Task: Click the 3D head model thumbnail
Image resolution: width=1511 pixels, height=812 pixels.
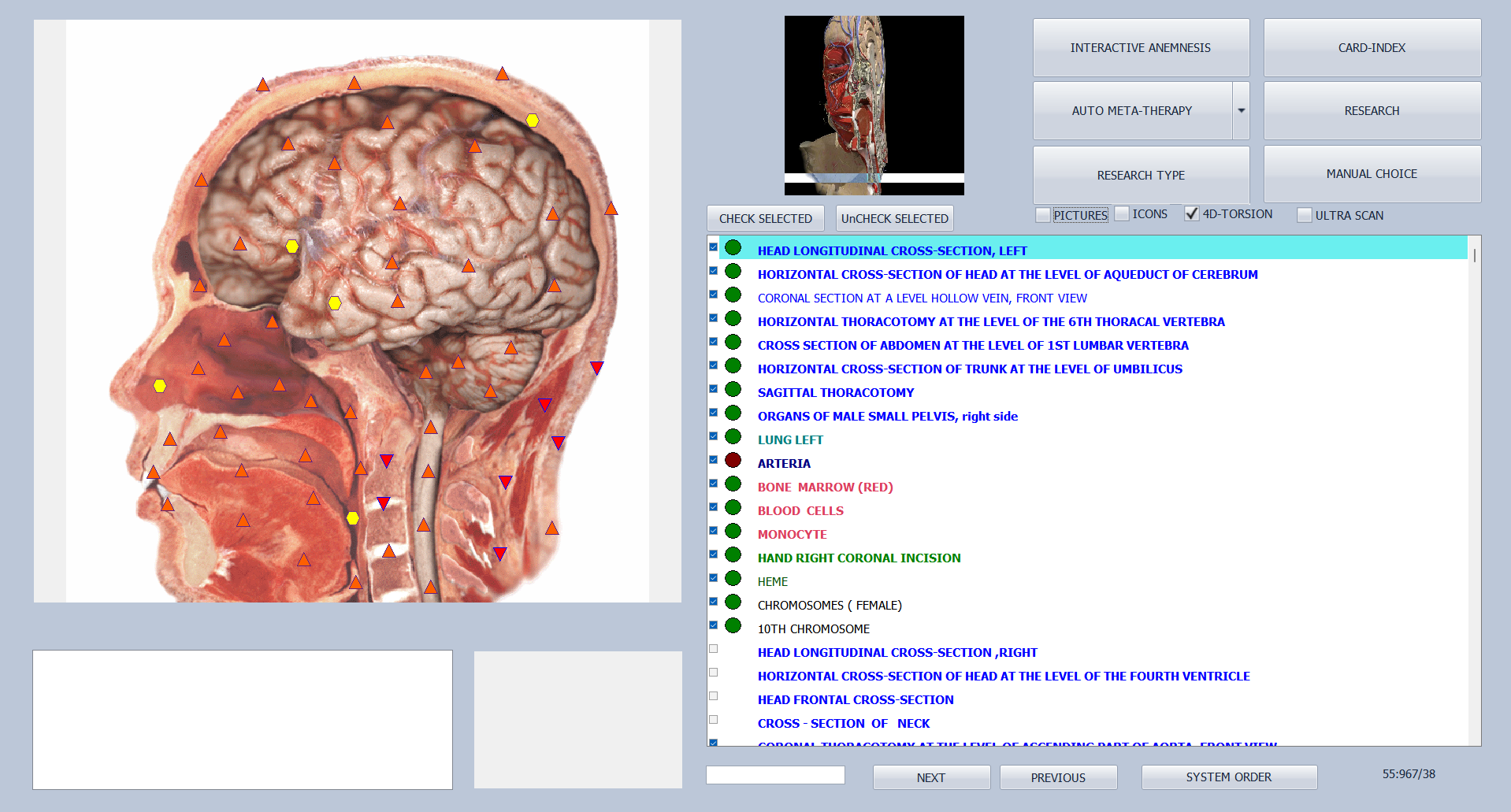Action: tap(874, 106)
